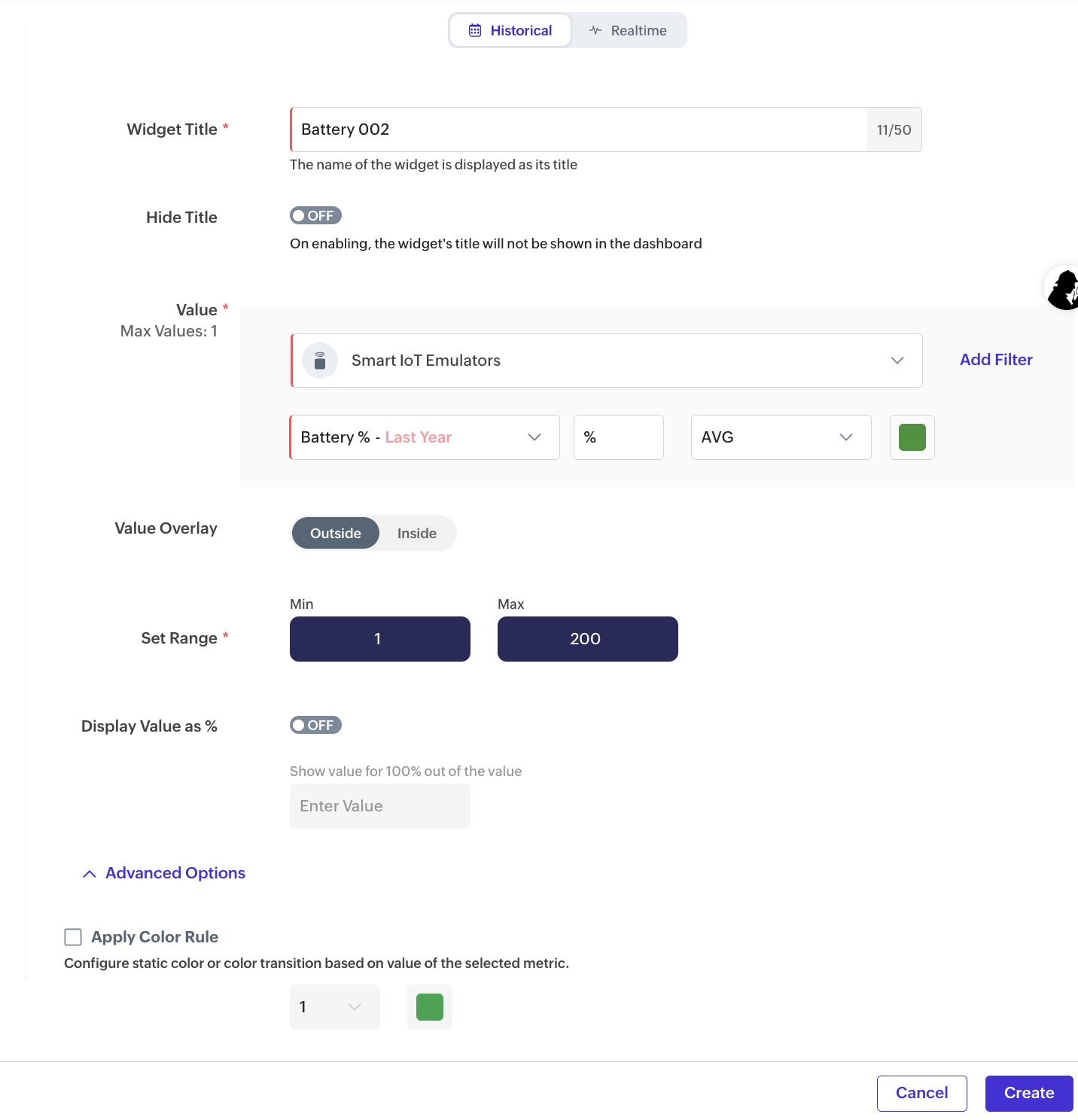1078x1120 pixels.
Task: Switch to the Realtime tab
Action: 629,31
